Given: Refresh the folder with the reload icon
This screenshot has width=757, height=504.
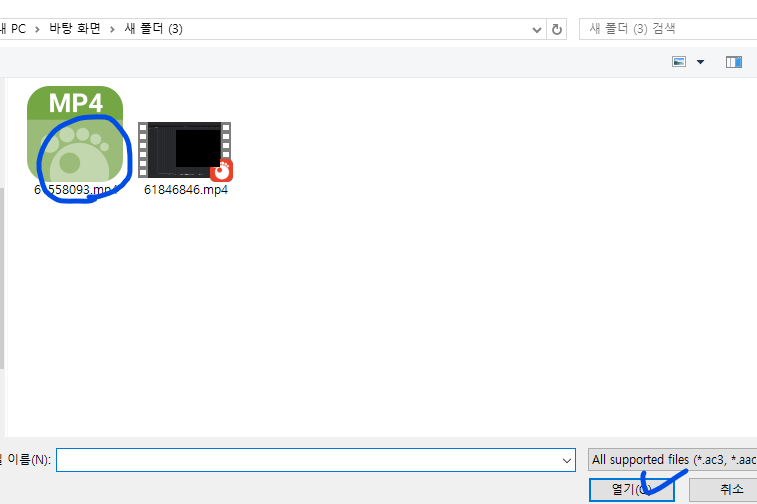Looking at the screenshot, I should pyautogui.click(x=557, y=29).
